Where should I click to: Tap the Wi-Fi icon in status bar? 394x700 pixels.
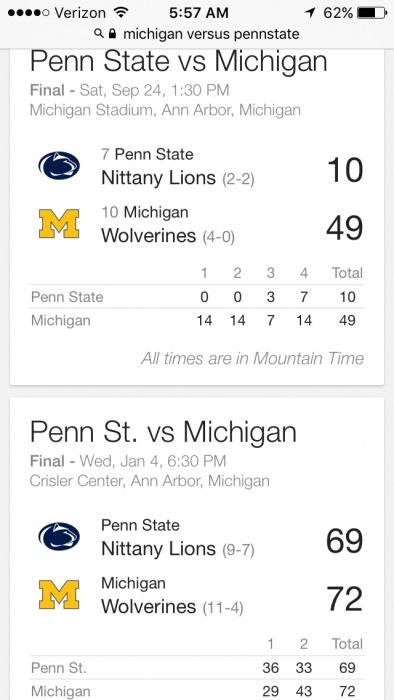[120, 12]
